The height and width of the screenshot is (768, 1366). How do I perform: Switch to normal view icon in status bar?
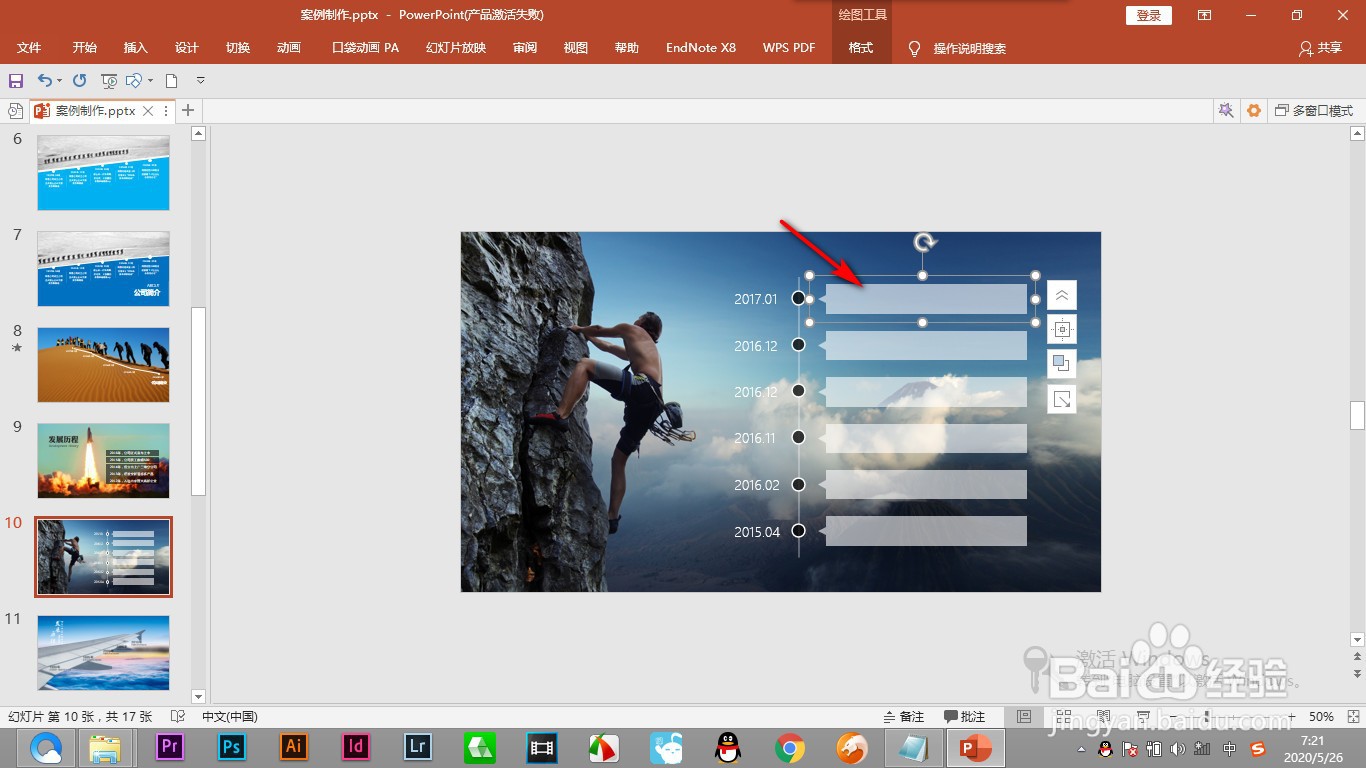[1024, 717]
